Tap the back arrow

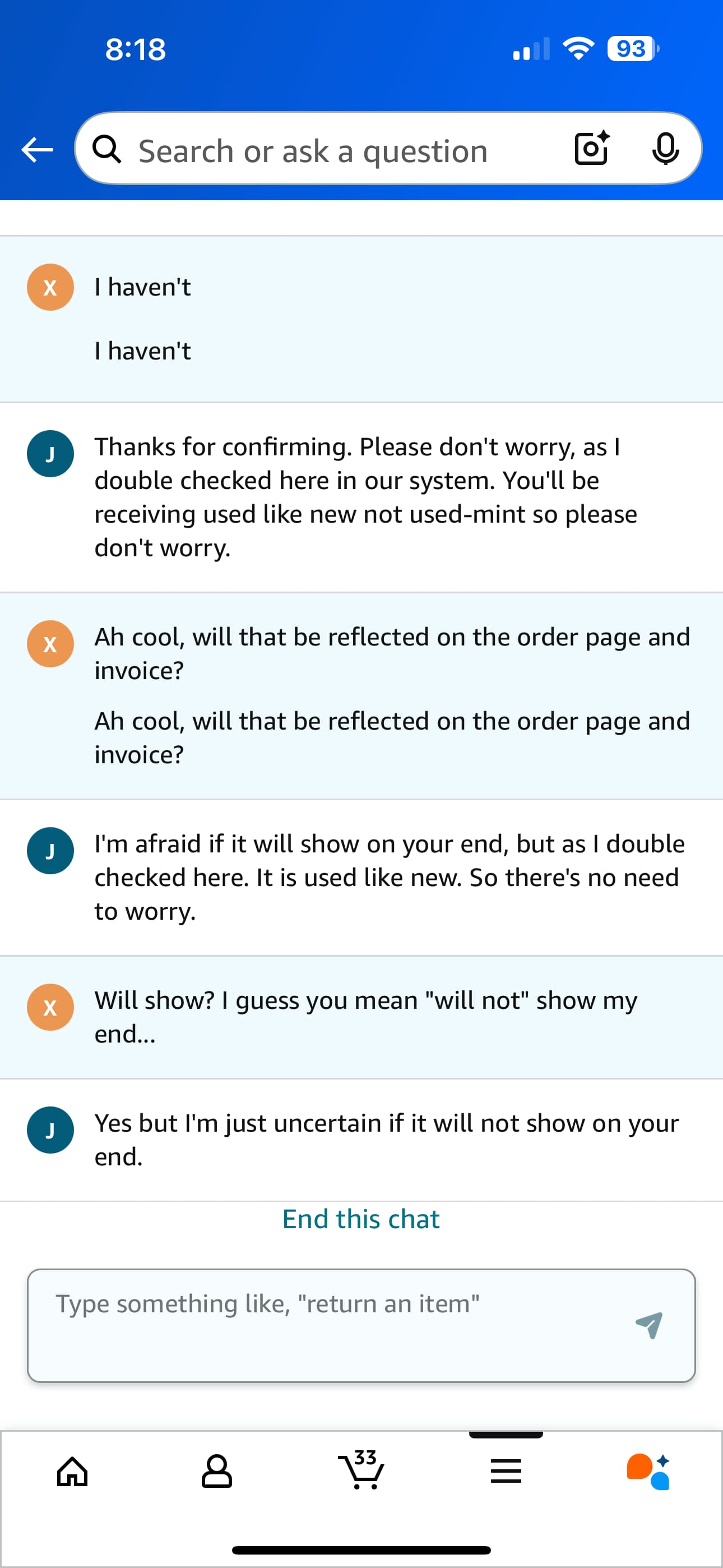pos(37,149)
